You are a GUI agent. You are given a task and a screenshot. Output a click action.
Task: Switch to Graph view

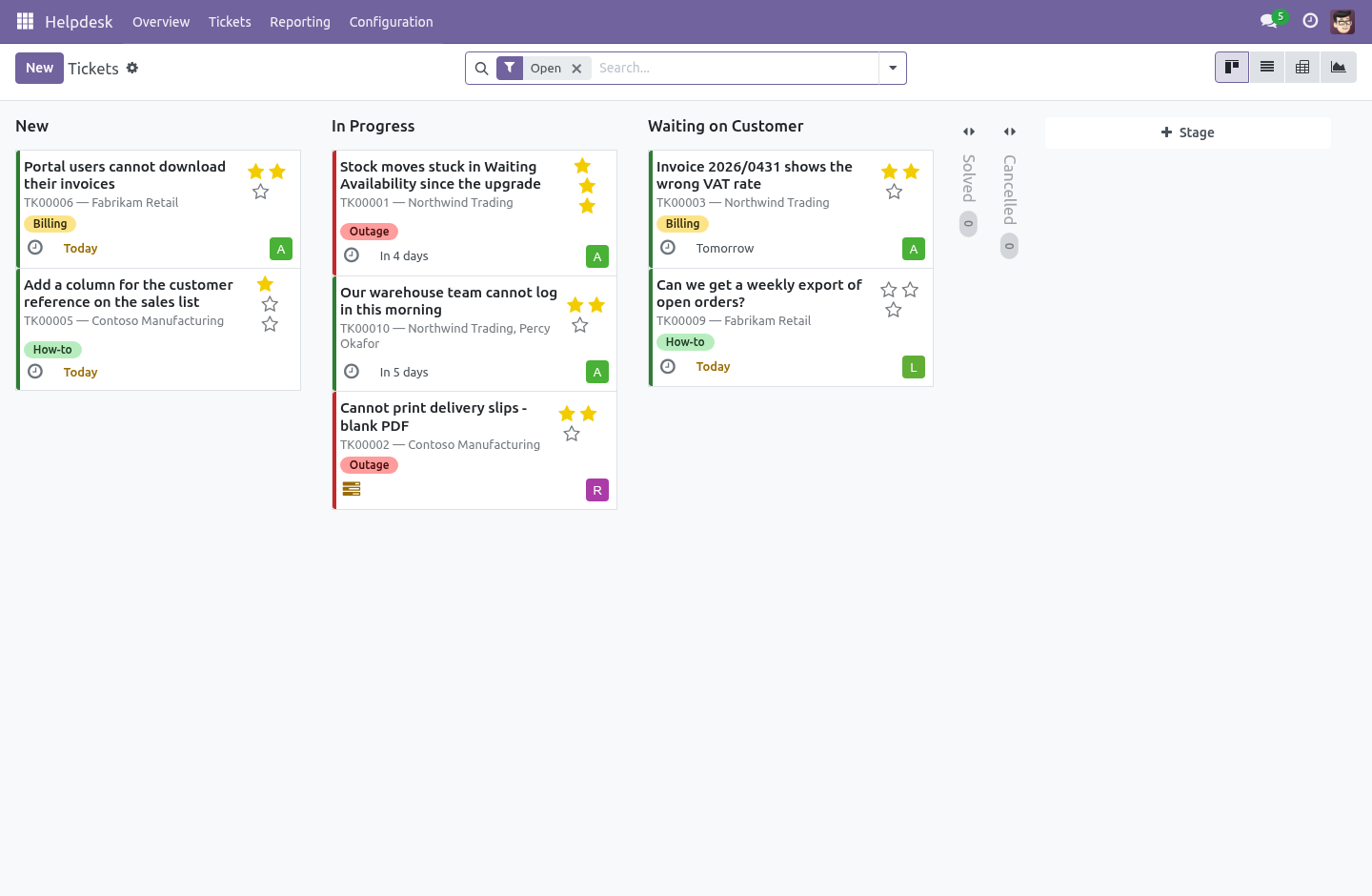[1339, 68]
